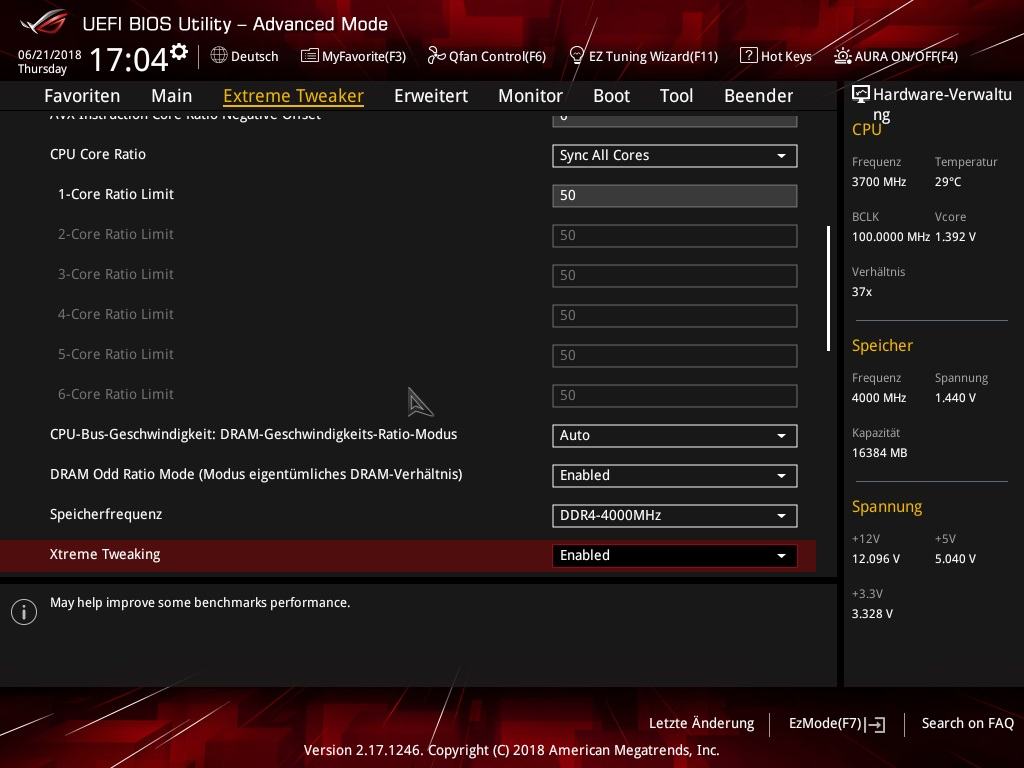The image size is (1024, 768).
Task: Open date and time settings gear
Action: [179, 52]
